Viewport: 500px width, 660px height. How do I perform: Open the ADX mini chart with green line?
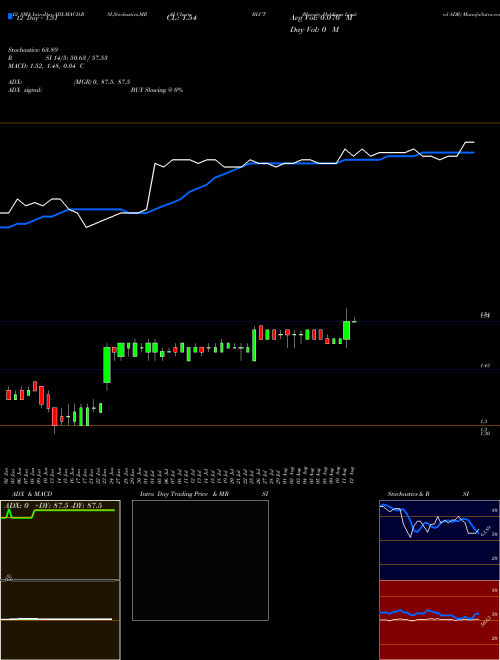(x=60, y=540)
